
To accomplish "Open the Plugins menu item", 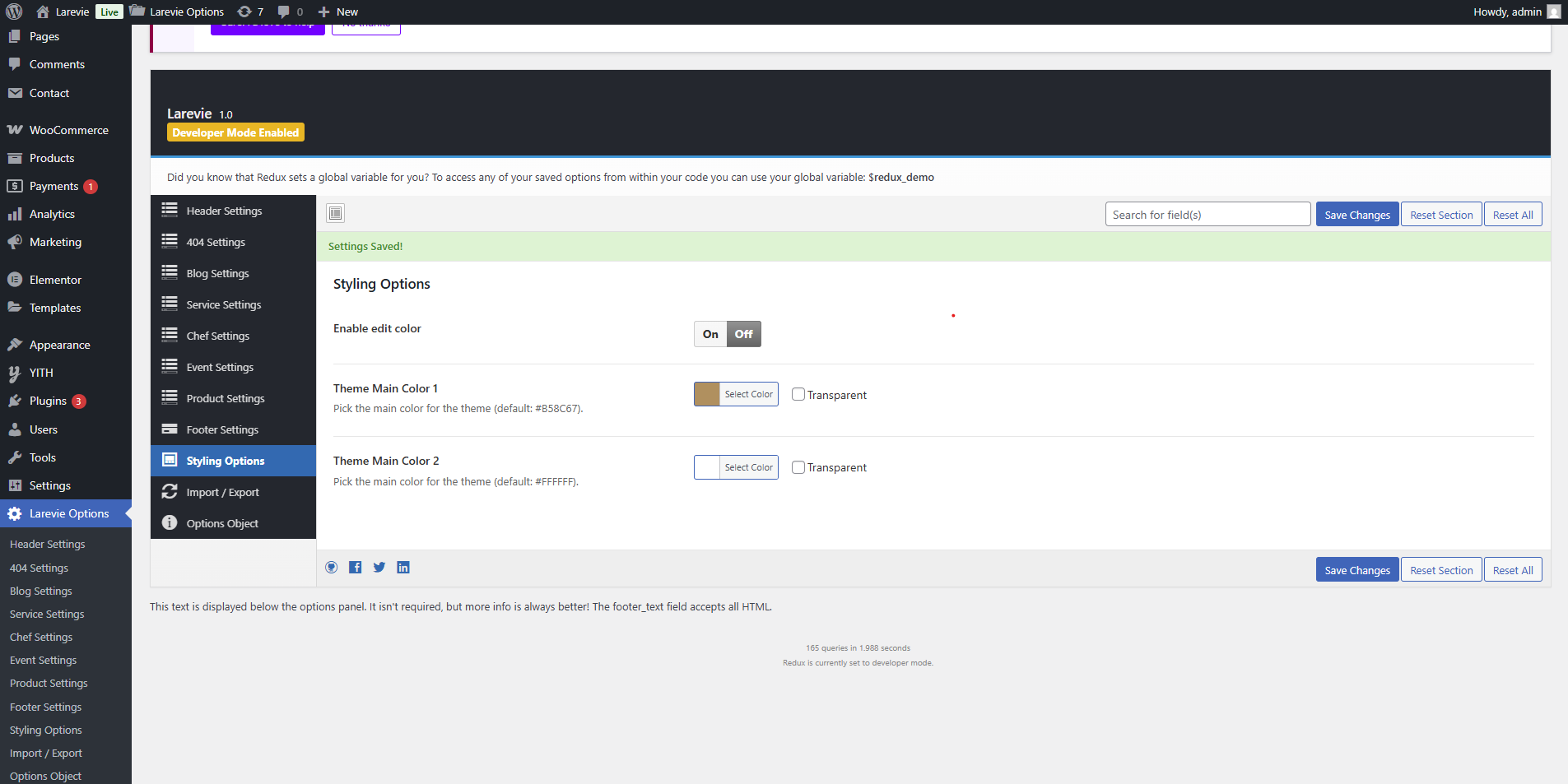I will [x=66, y=401].
